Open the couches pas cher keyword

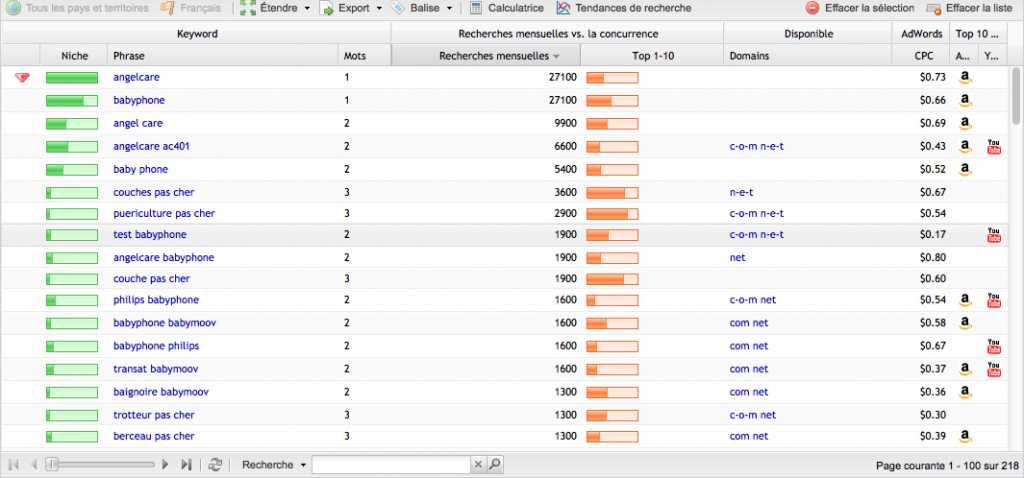point(153,193)
